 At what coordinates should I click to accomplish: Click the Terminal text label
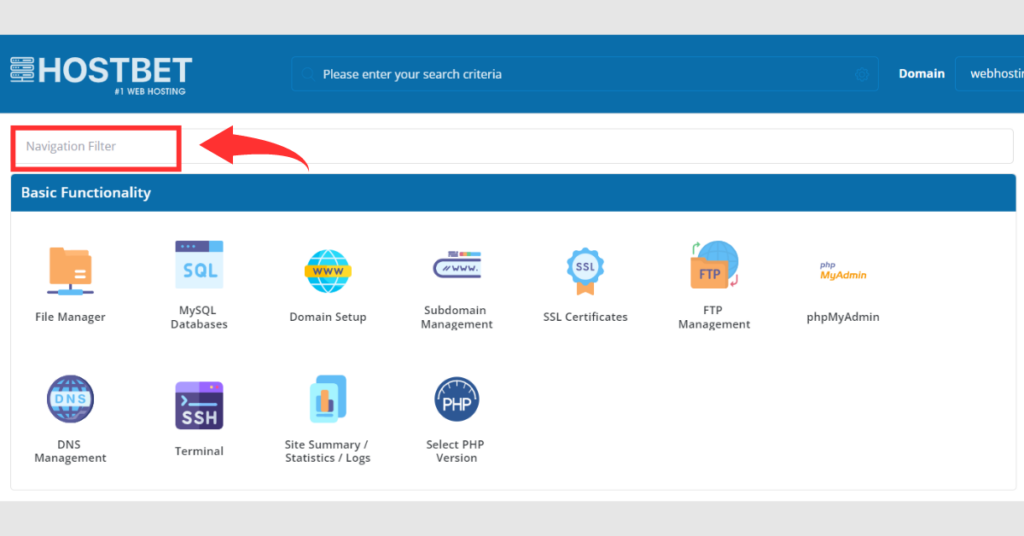click(199, 451)
